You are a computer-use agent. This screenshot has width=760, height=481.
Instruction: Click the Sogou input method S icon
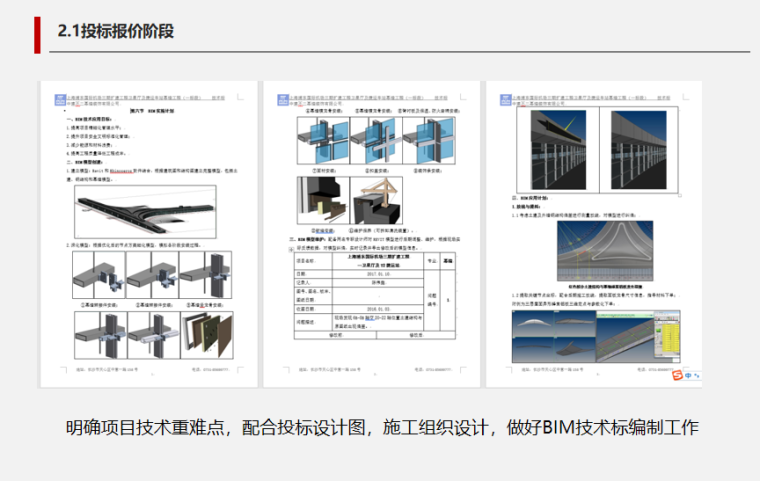point(679,375)
